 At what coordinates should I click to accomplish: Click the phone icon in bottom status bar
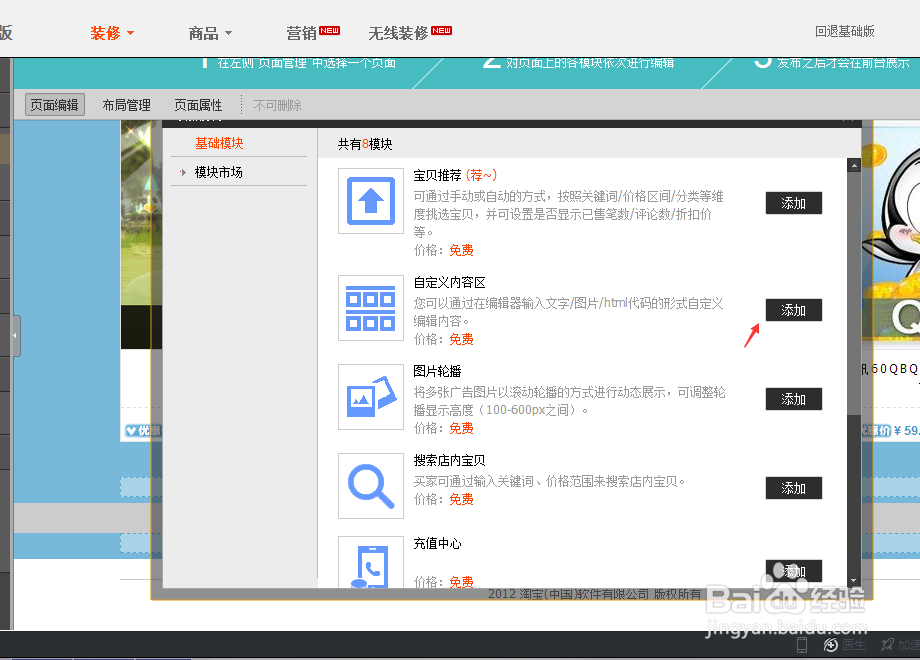coord(802,645)
